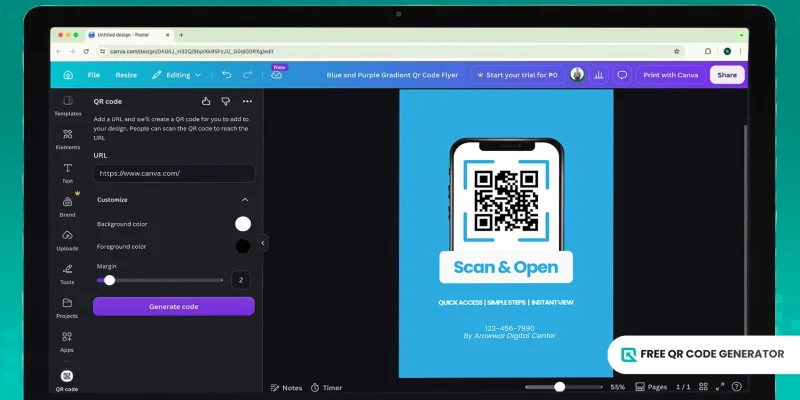Open the Pages view button
The image size is (800, 400).
[651, 387]
